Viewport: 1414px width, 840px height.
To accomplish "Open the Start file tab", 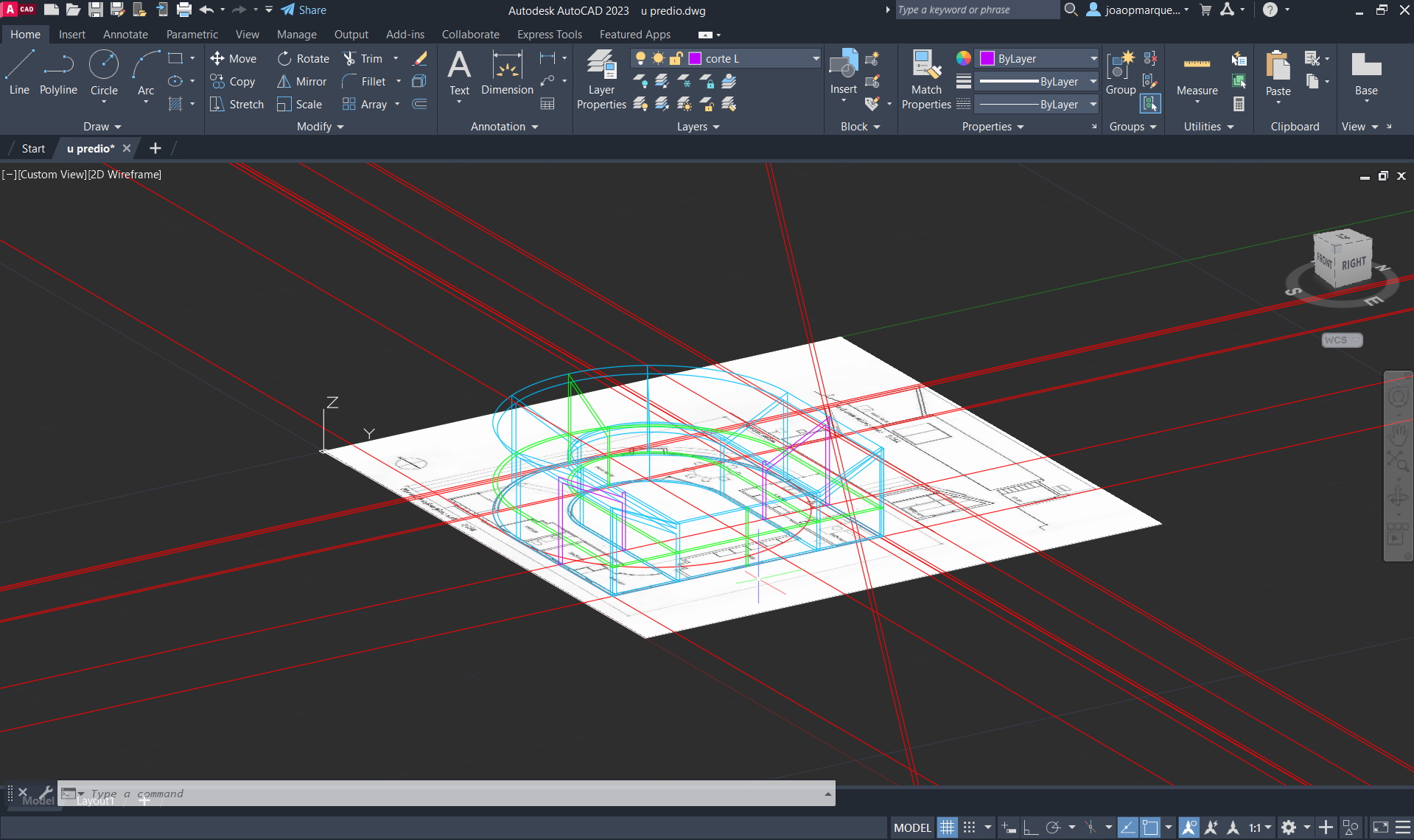I will [x=33, y=149].
